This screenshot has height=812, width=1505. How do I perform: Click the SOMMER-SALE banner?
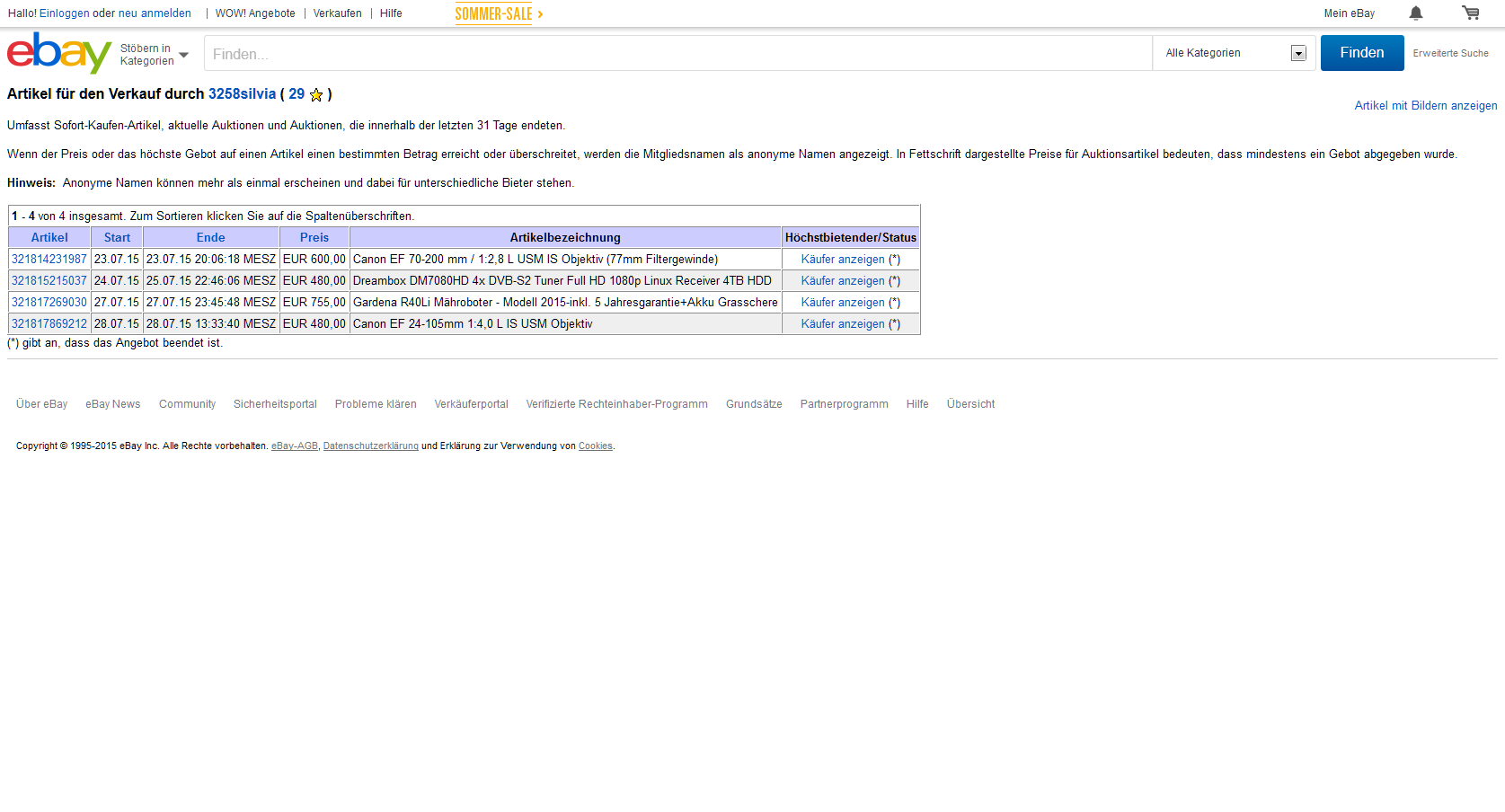[499, 13]
